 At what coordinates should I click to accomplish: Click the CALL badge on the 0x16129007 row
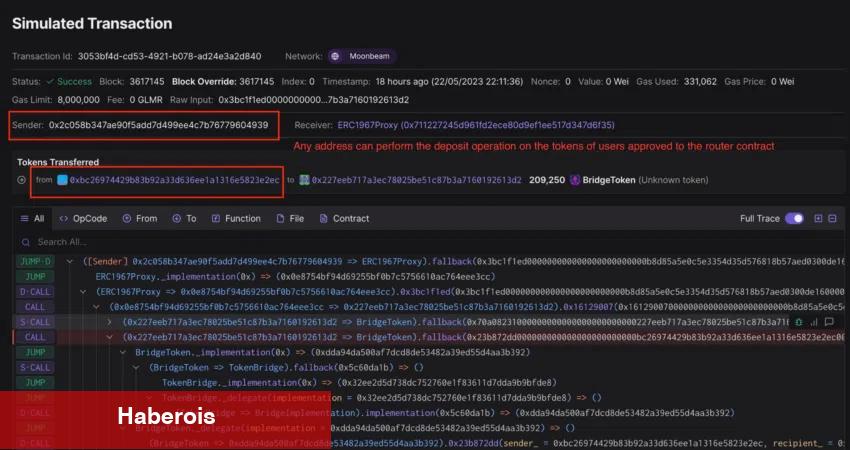coord(35,307)
